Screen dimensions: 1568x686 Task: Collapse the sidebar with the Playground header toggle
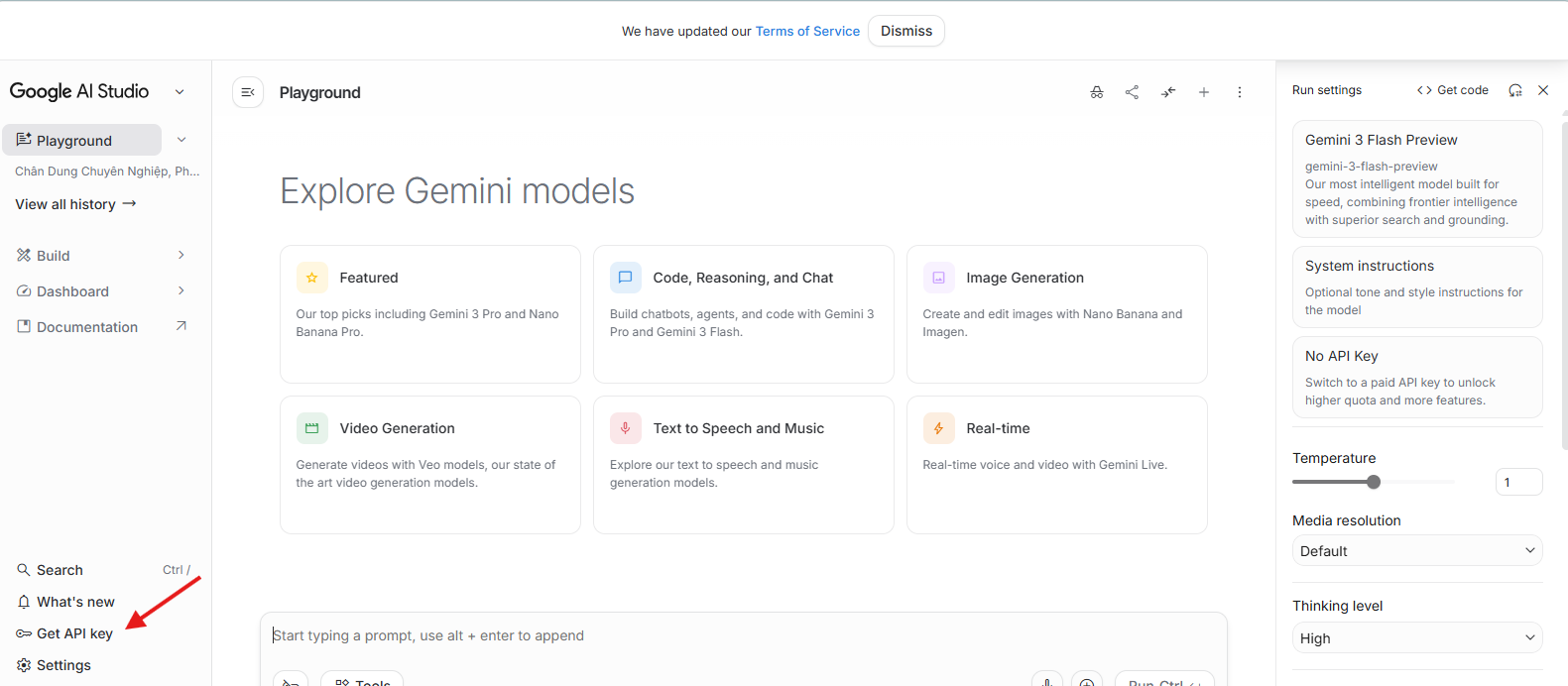coord(248,92)
